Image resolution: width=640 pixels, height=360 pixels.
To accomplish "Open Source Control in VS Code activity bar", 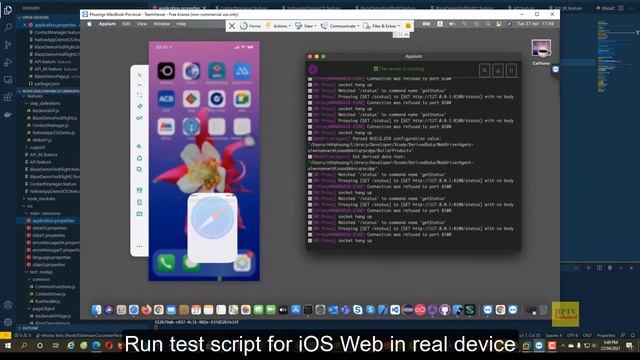I will [x=8, y=45].
